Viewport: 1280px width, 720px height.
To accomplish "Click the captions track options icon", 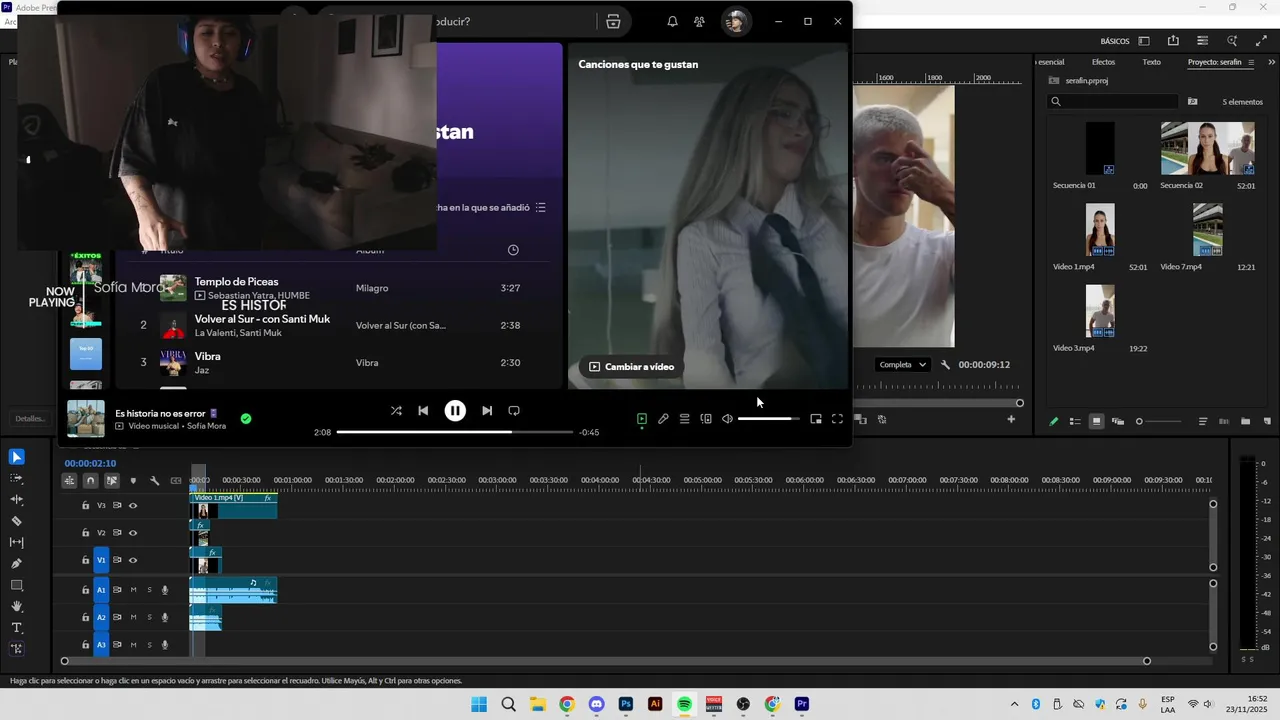I will click(176, 481).
